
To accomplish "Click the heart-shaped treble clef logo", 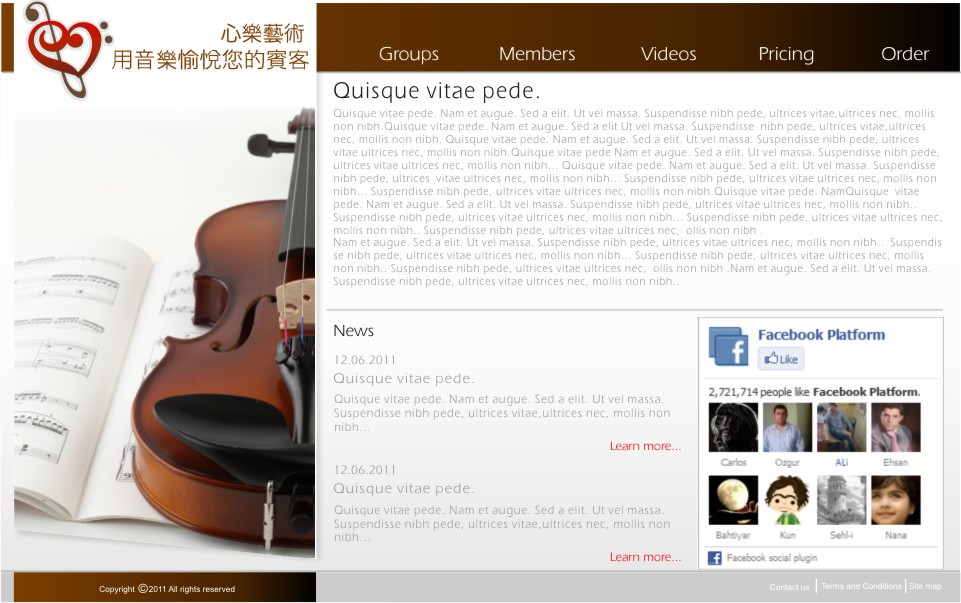I will [67, 49].
